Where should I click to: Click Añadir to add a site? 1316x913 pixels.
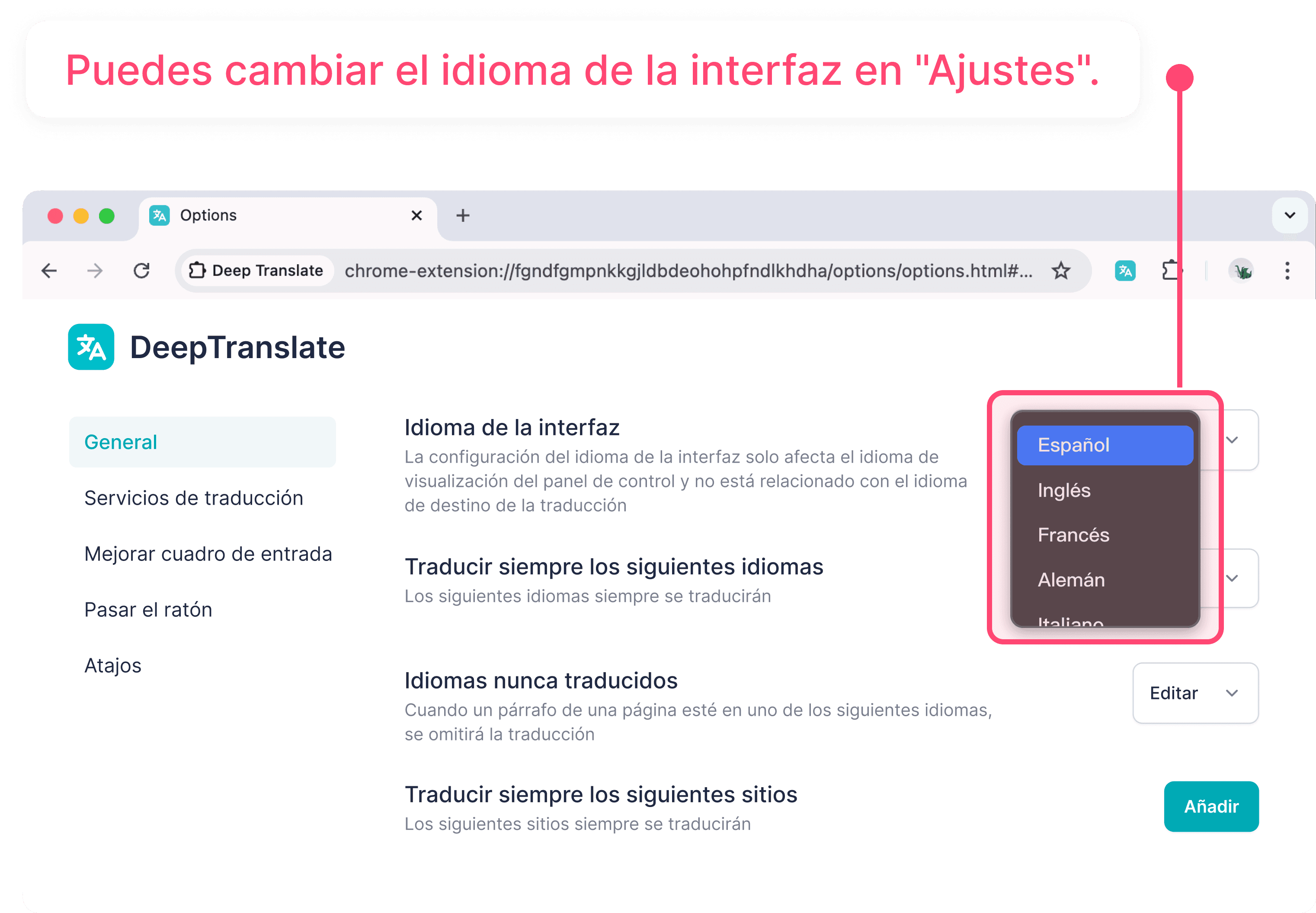point(1211,807)
